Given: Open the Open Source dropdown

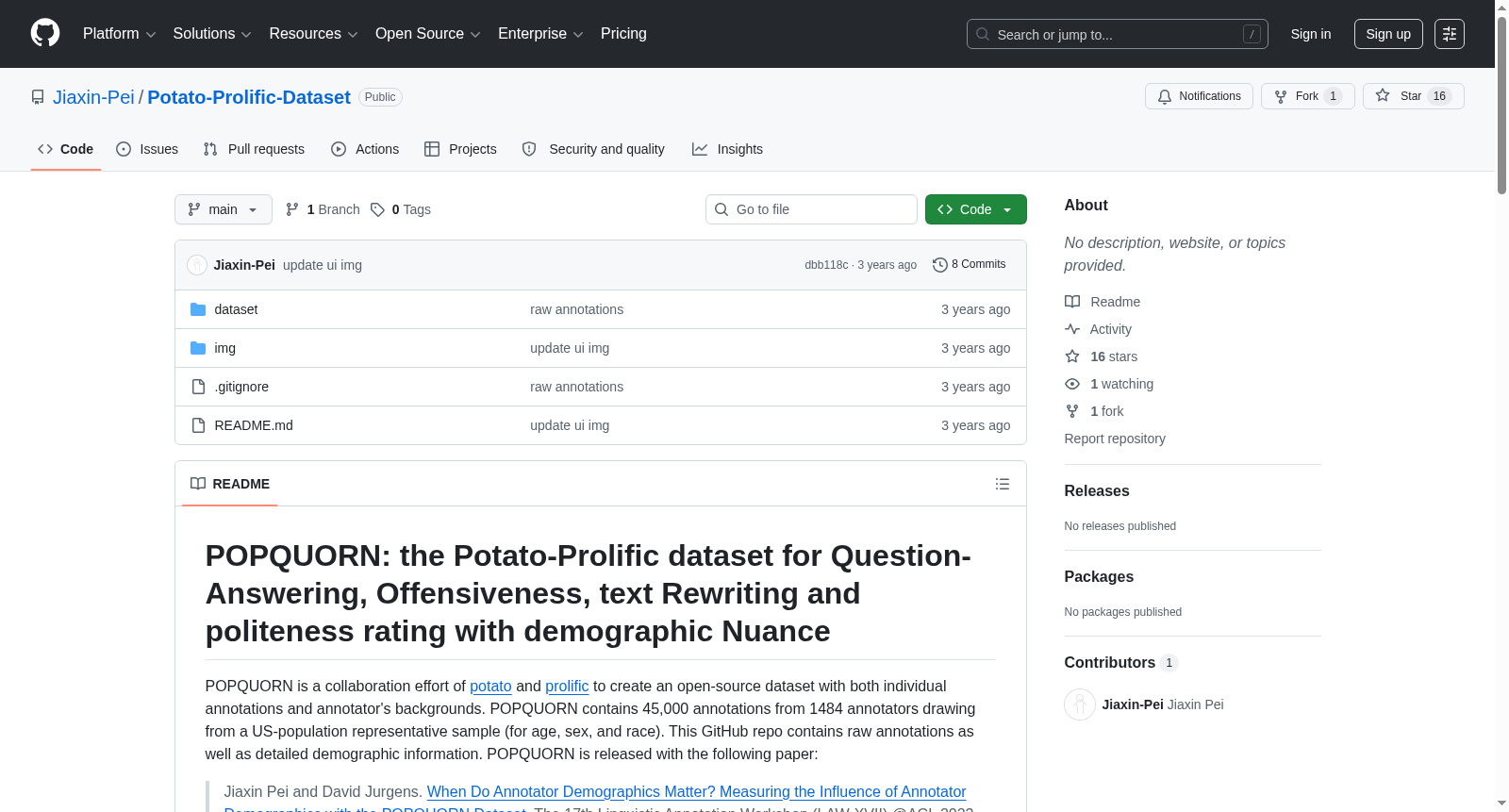Looking at the screenshot, I should [x=428, y=34].
